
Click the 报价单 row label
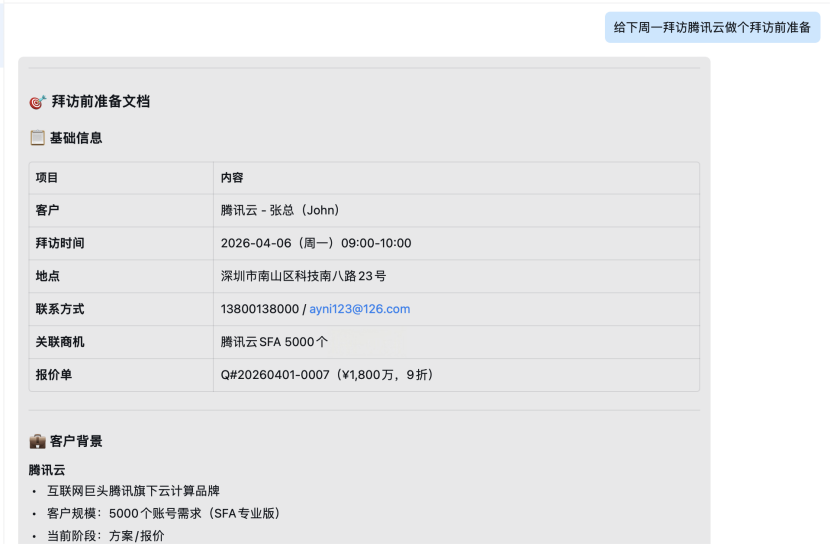54,375
